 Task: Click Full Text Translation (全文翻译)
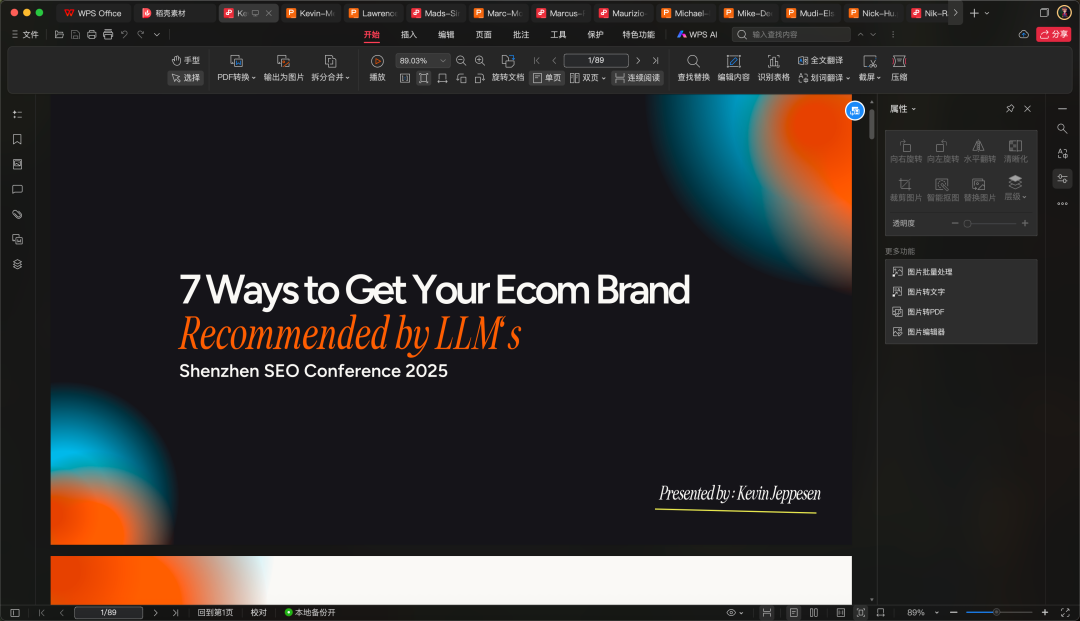820,61
